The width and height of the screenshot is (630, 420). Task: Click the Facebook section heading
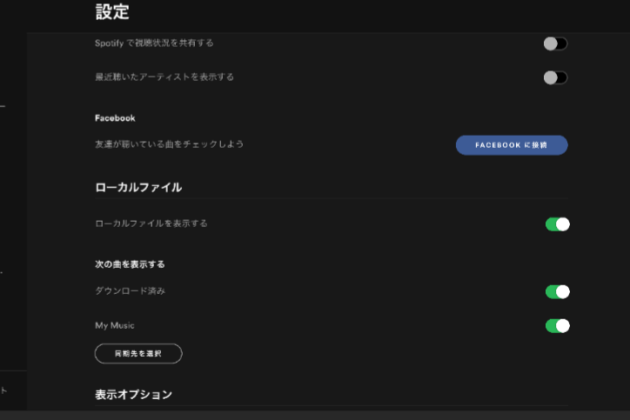coord(115,118)
